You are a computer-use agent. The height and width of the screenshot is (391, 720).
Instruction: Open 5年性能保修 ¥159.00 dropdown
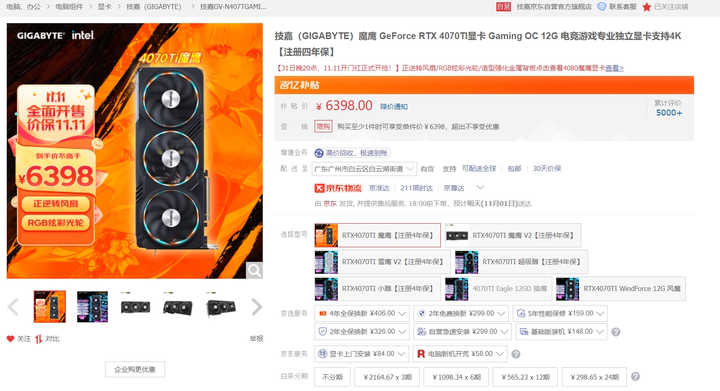tap(560, 313)
